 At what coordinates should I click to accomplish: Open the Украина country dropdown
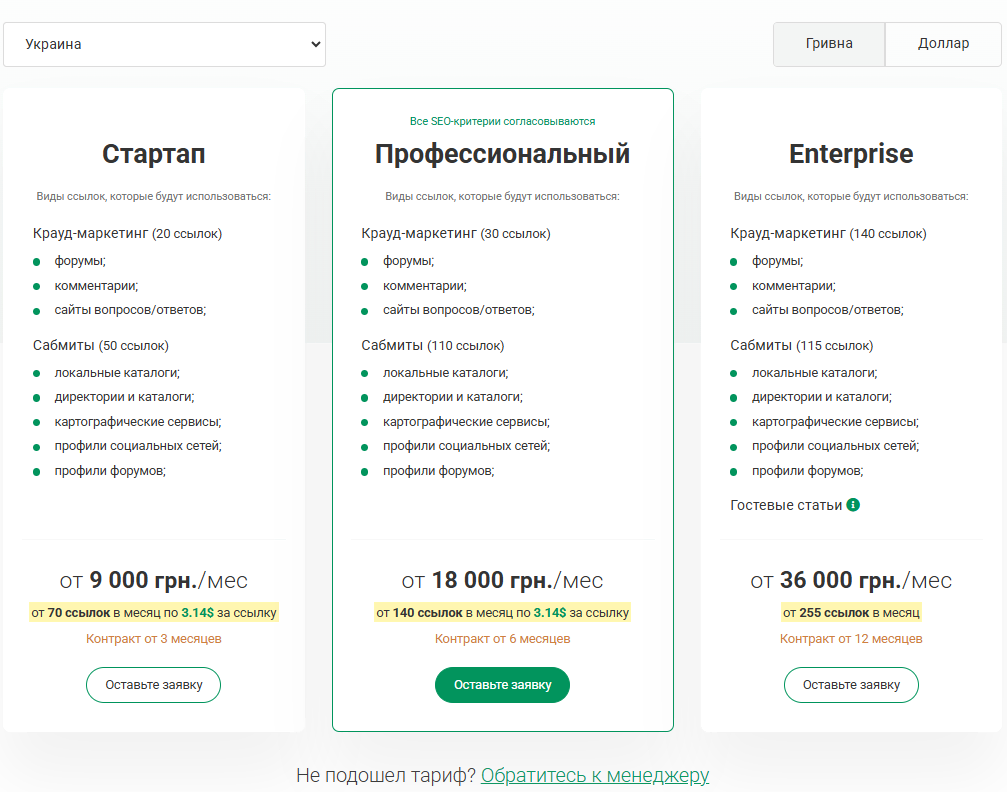[164, 45]
